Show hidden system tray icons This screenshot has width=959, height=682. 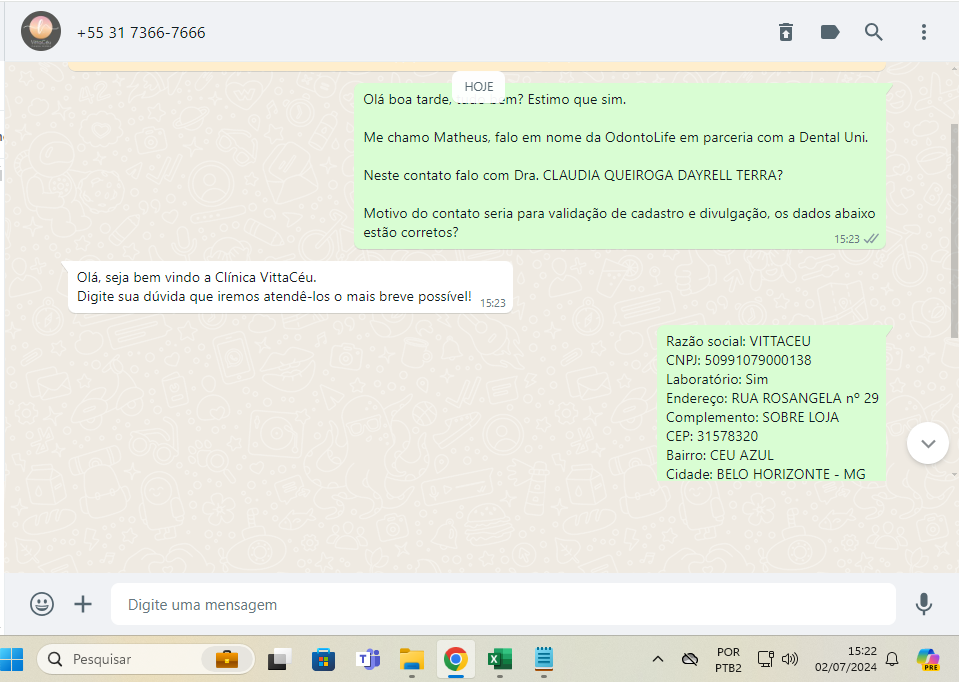657,659
